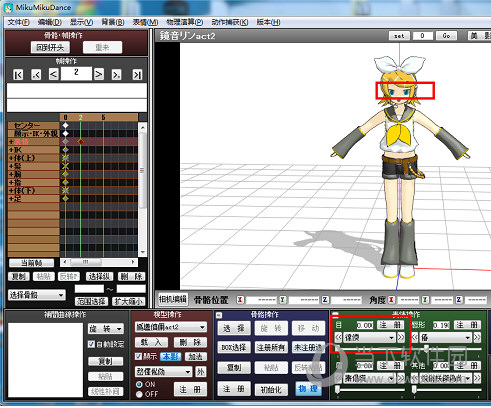Select the OFF radio button

pyautogui.click(x=139, y=394)
